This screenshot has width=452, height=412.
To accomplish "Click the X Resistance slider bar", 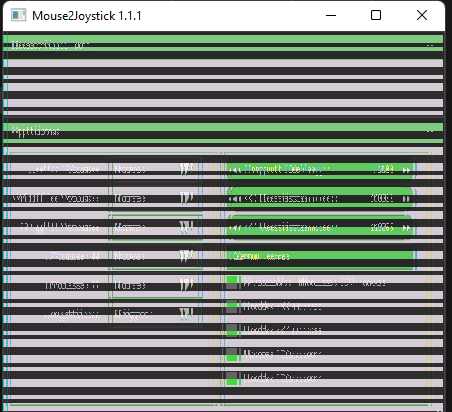I will coord(321,199).
